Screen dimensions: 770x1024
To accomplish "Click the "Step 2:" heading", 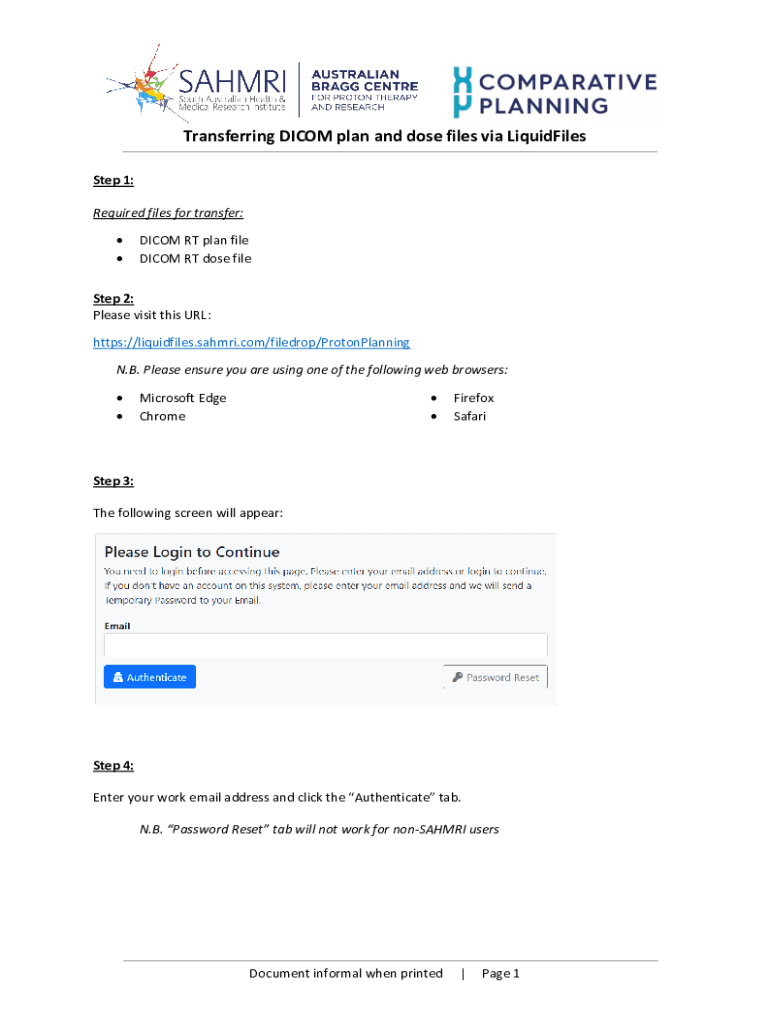I will (x=113, y=298).
